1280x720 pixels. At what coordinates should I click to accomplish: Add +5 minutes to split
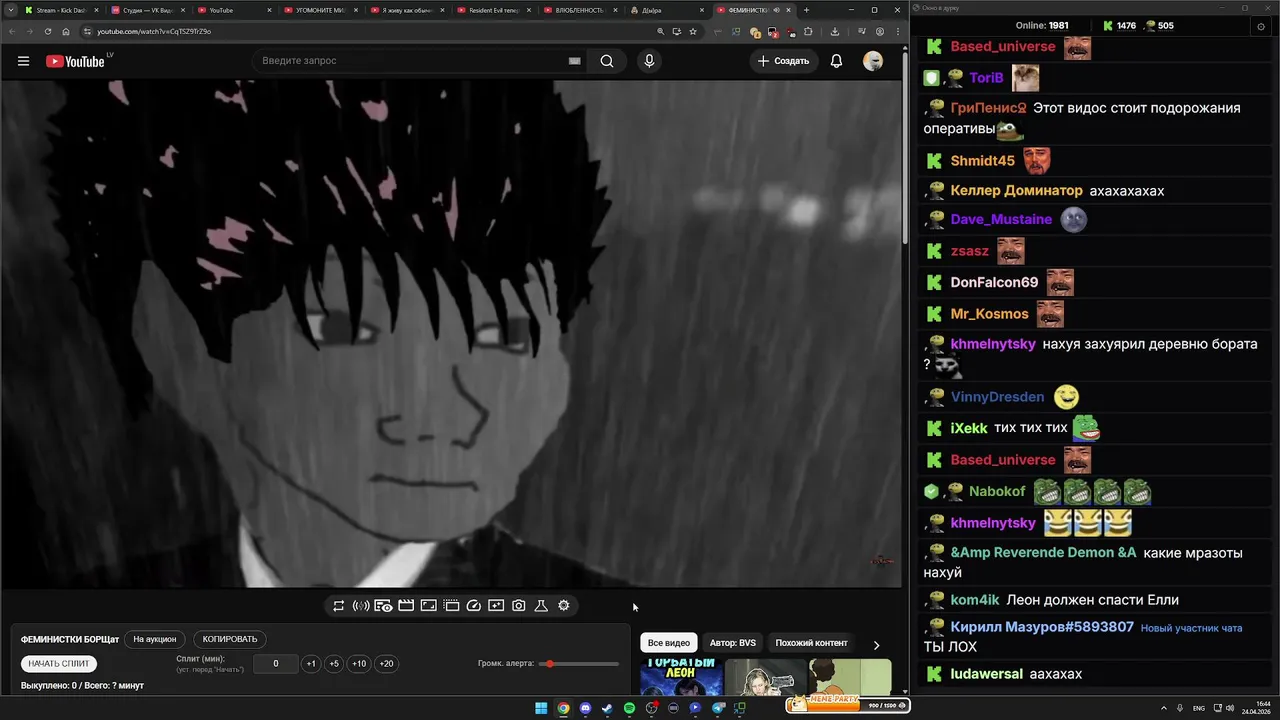pyautogui.click(x=334, y=664)
